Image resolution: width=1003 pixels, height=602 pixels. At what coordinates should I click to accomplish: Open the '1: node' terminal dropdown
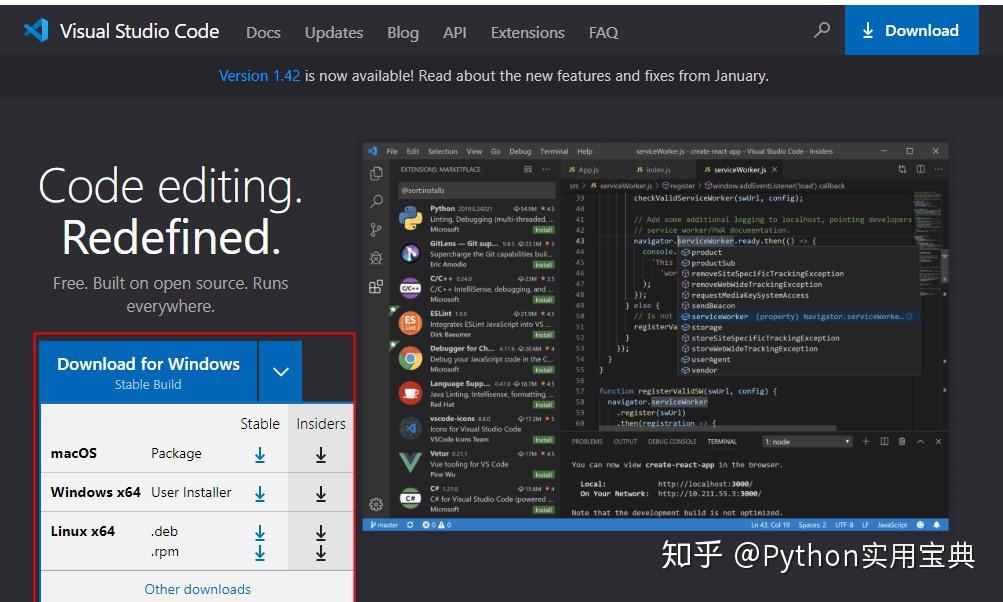pyautogui.click(x=807, y=442)
